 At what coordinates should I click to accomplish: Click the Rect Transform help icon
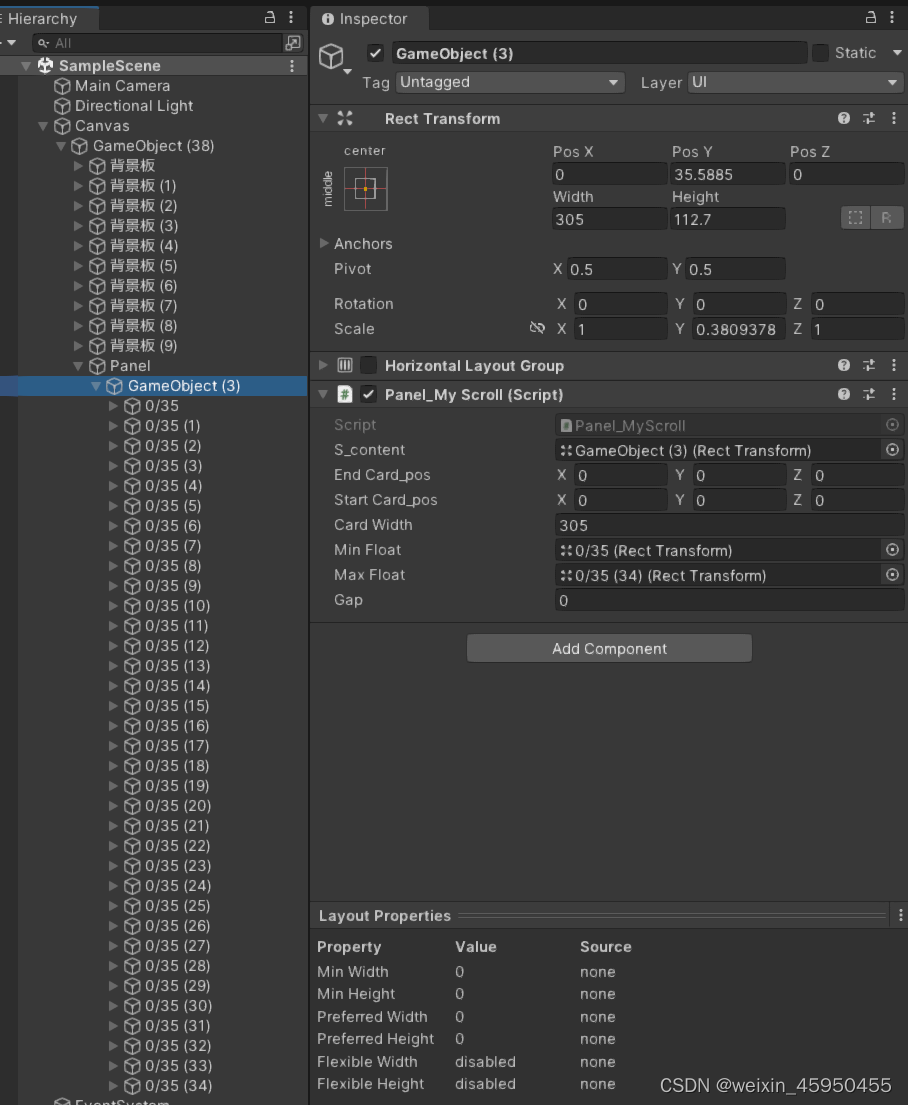point(843,118)
